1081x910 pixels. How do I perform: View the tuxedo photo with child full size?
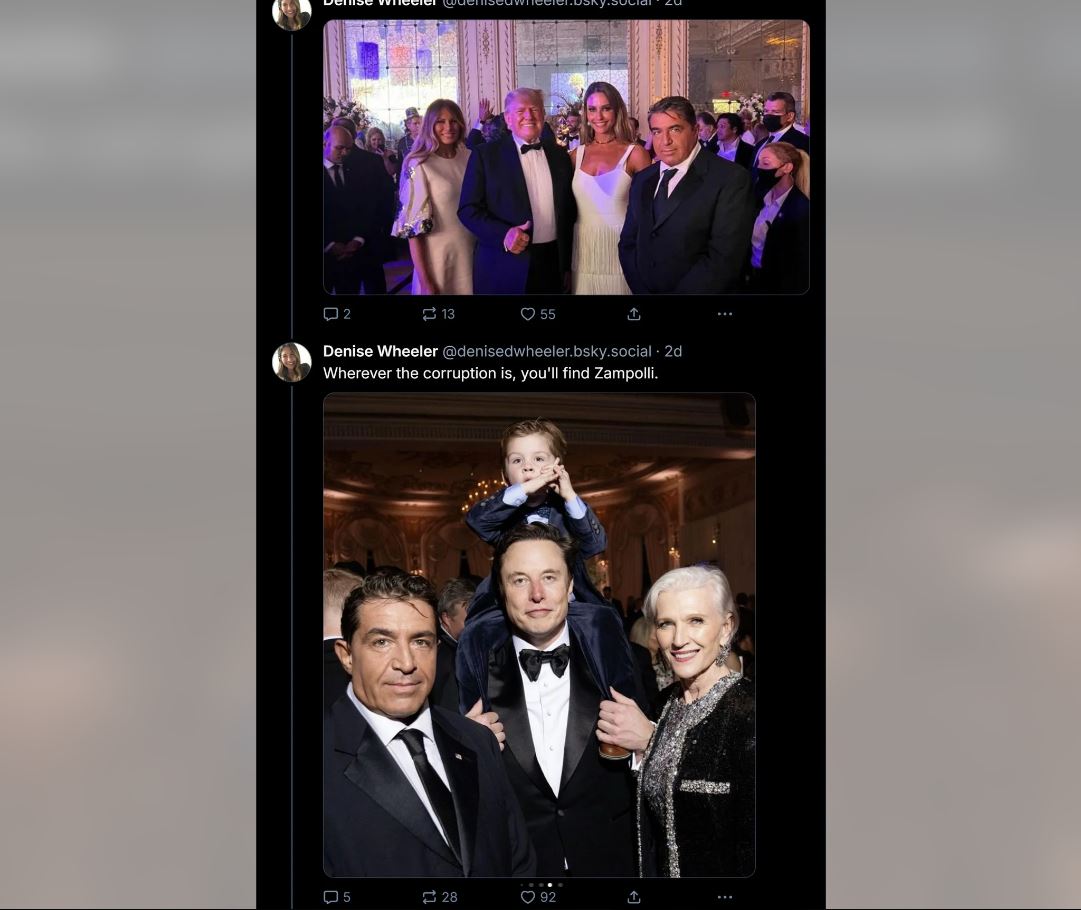click(x=539, y=635)
